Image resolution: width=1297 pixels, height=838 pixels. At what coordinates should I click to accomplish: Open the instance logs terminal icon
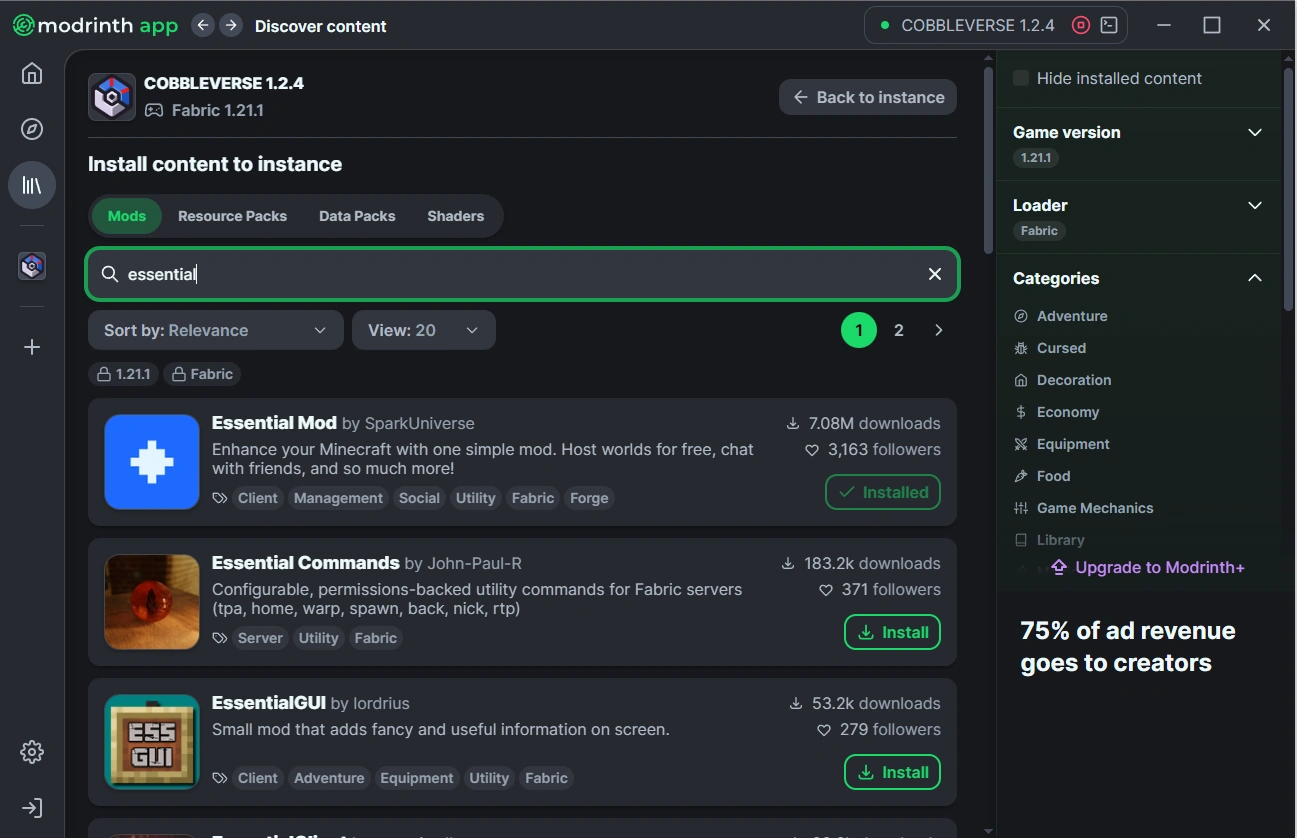[1109, 26]
